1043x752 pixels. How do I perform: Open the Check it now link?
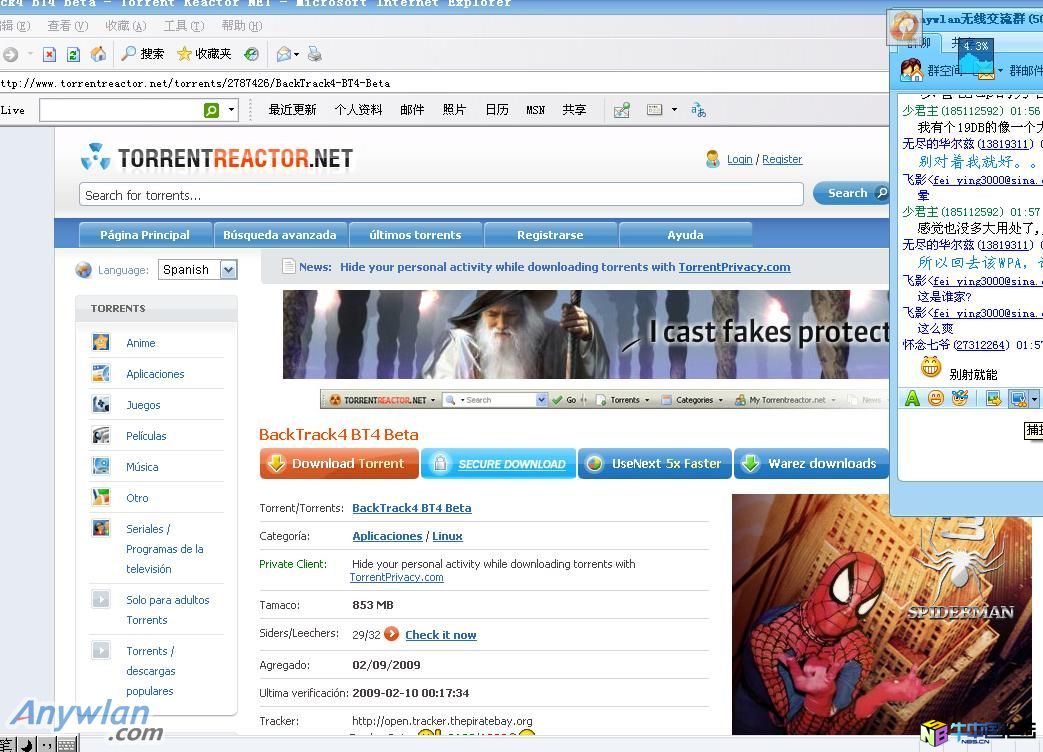point(440,635)
